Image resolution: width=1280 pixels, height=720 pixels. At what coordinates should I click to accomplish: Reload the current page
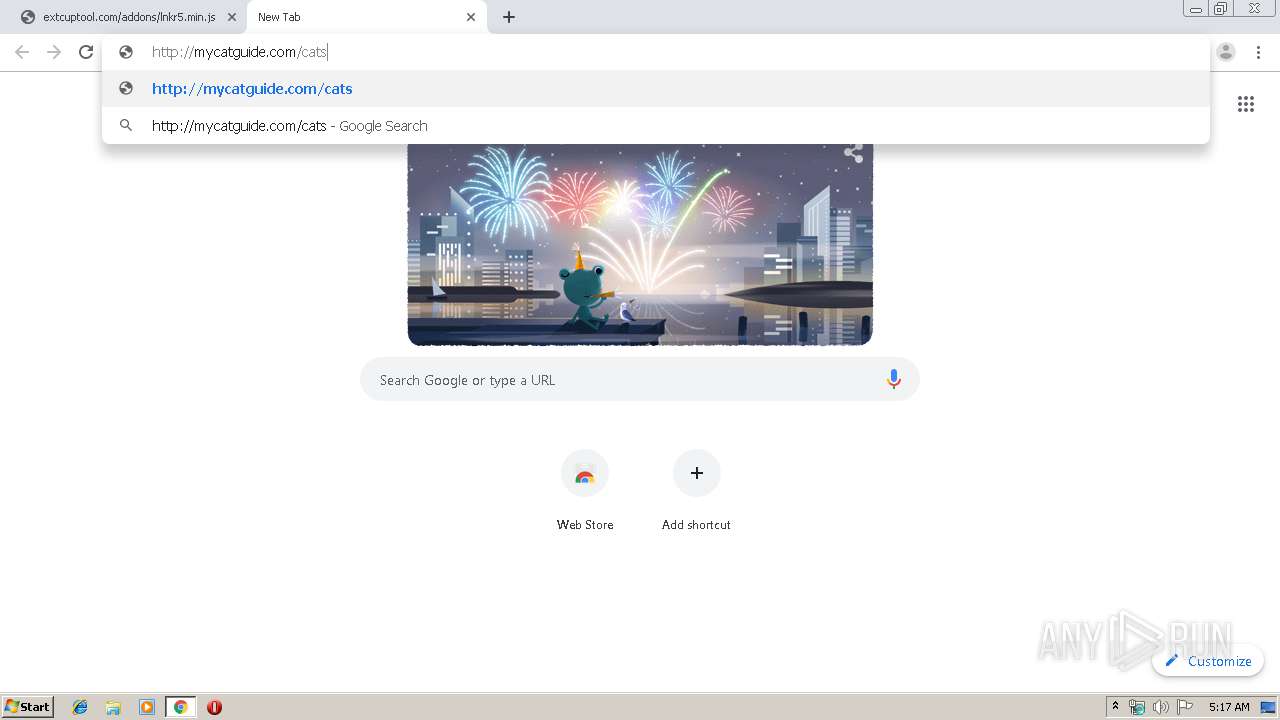(x=86, y=52)
